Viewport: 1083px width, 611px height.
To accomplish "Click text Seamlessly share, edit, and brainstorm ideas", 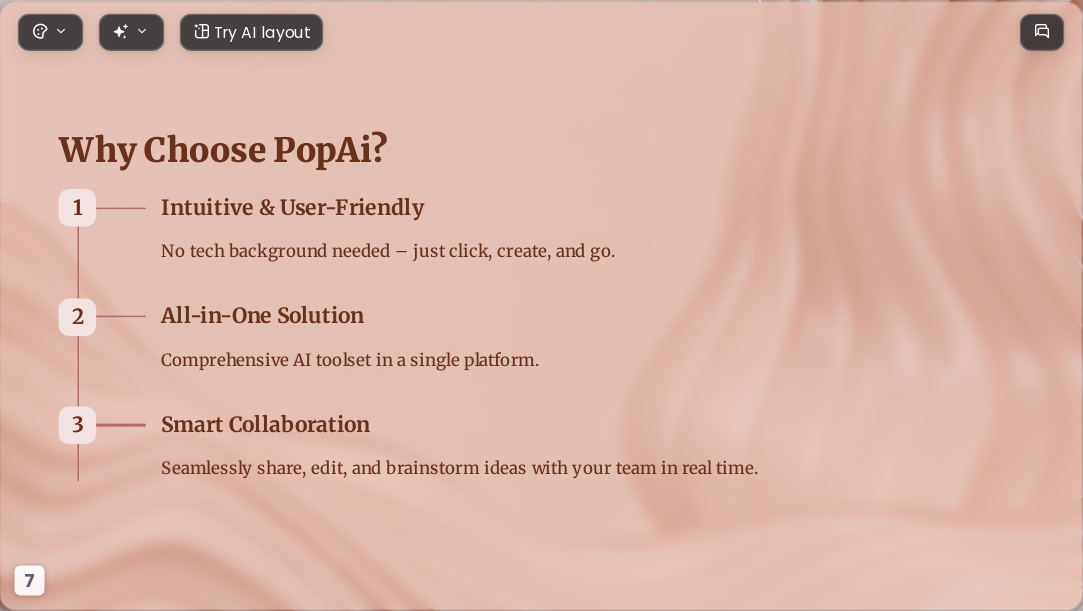I will (x=344, y=468).
